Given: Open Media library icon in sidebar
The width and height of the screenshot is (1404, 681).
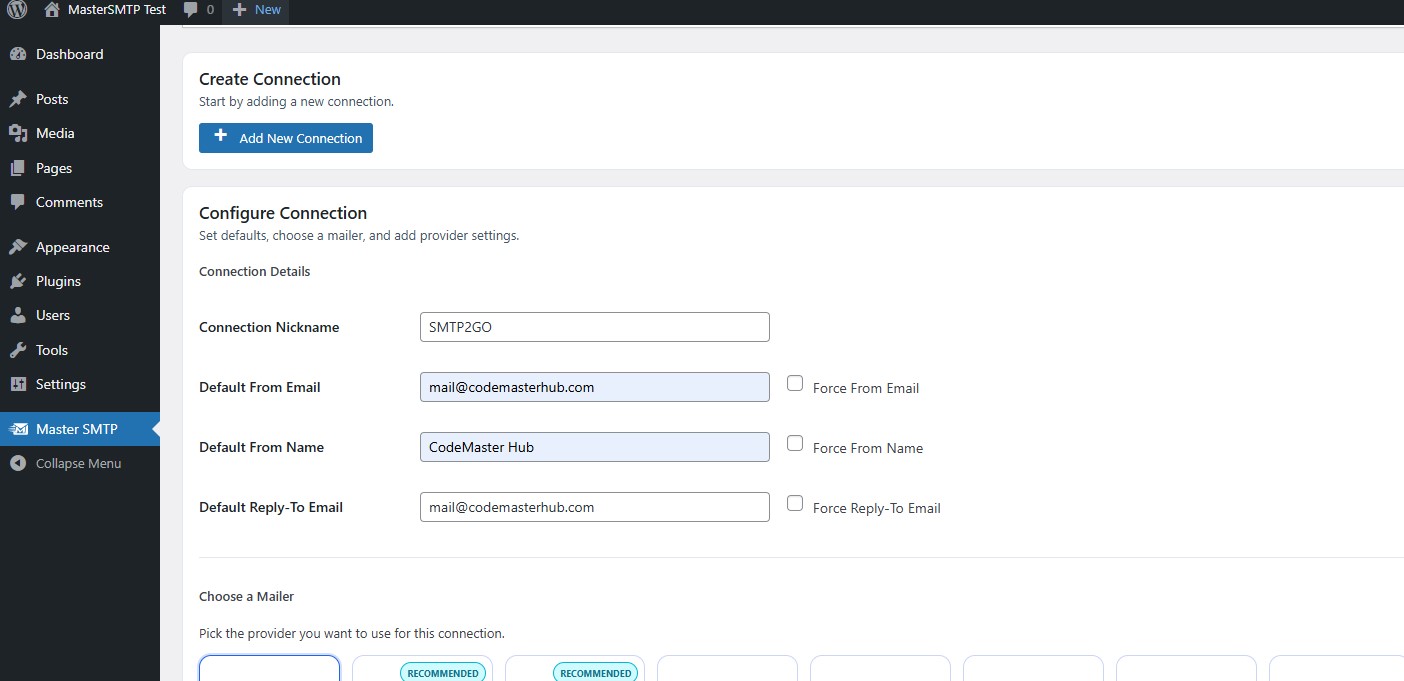Looking at the screenshot, I should pyautogui.click(x=18, y=133).
